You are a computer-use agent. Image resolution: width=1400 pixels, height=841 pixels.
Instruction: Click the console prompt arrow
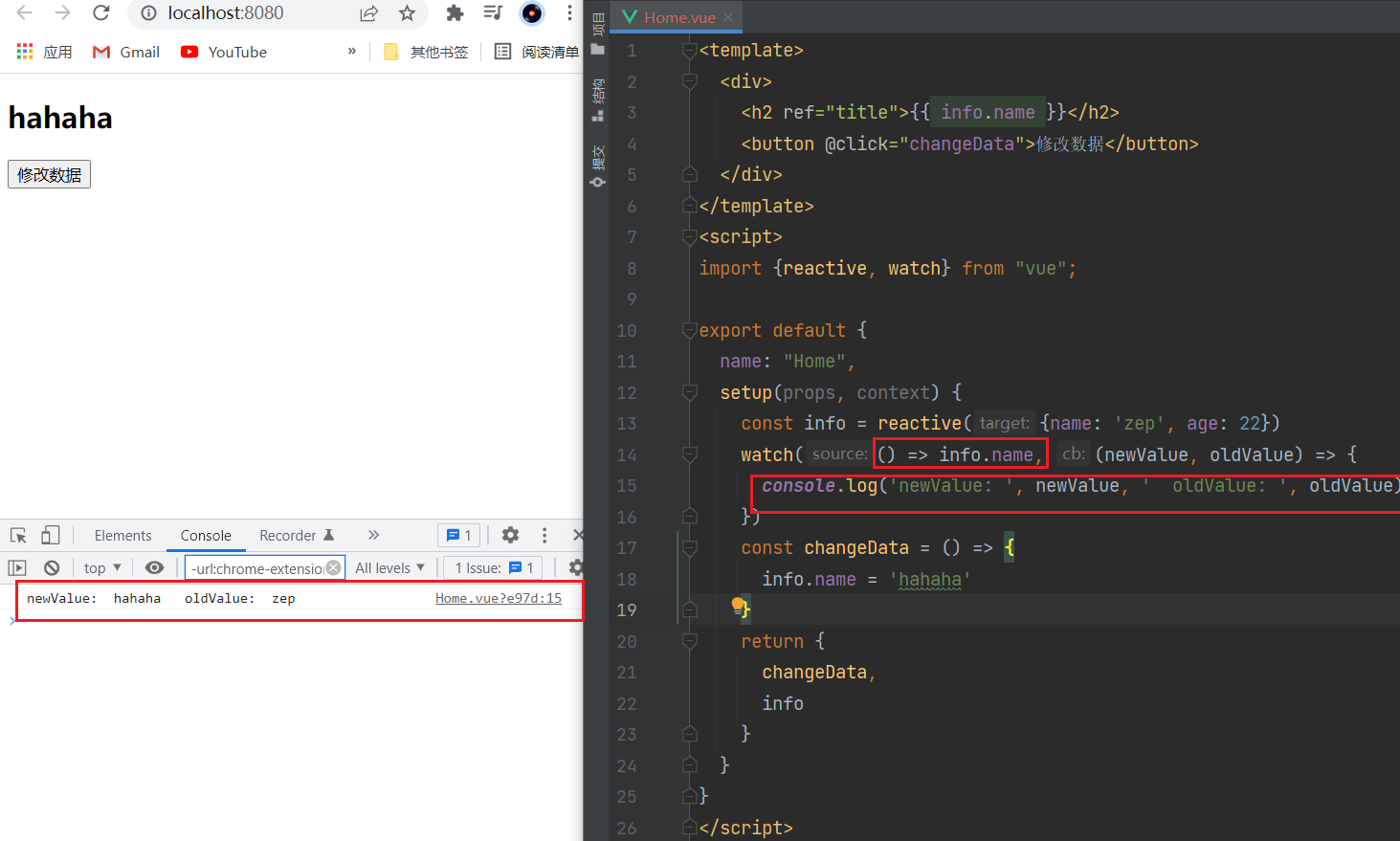11,621
